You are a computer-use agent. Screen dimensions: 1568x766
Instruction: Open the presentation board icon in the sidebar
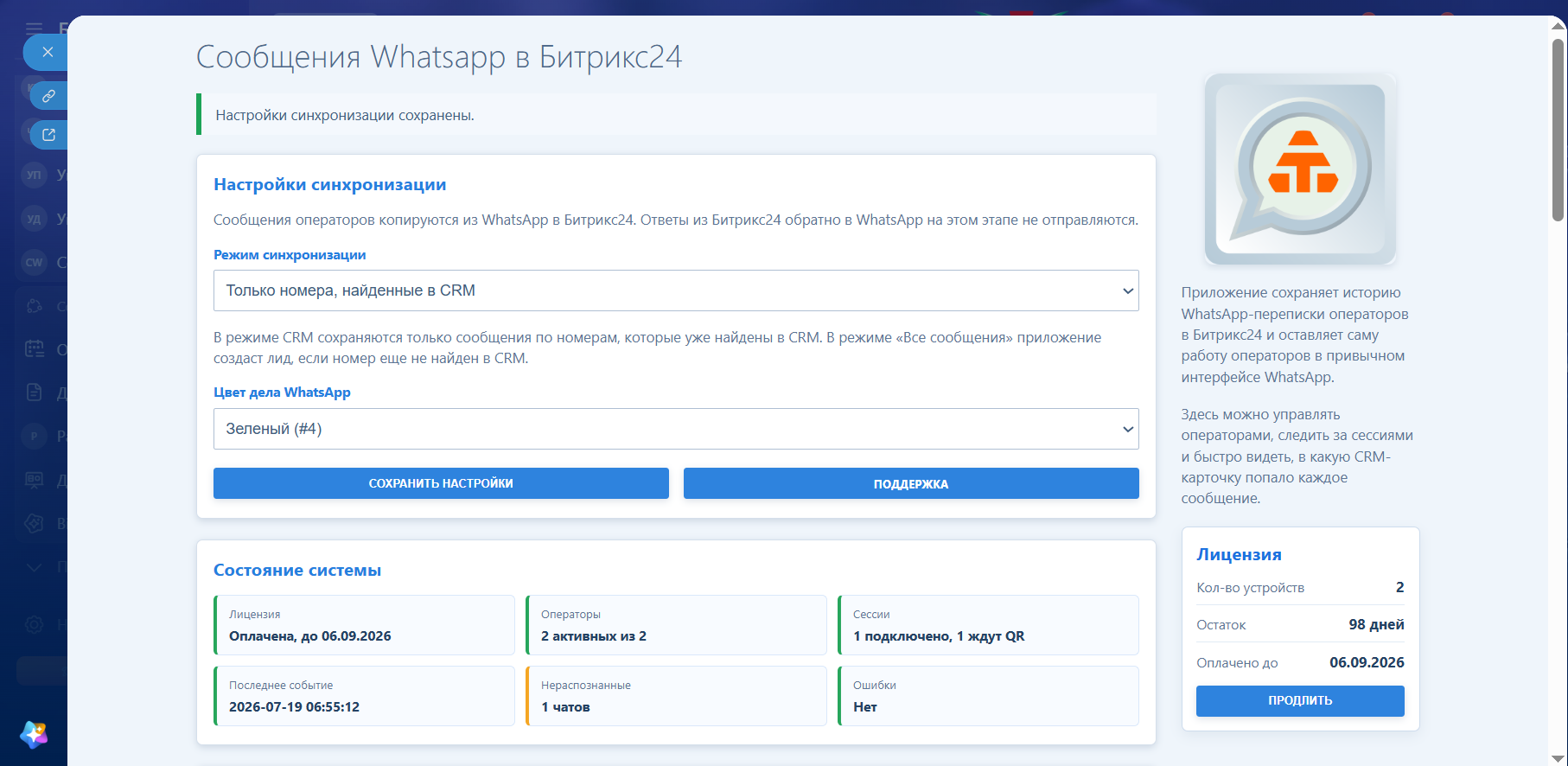[x=35, y=480]
